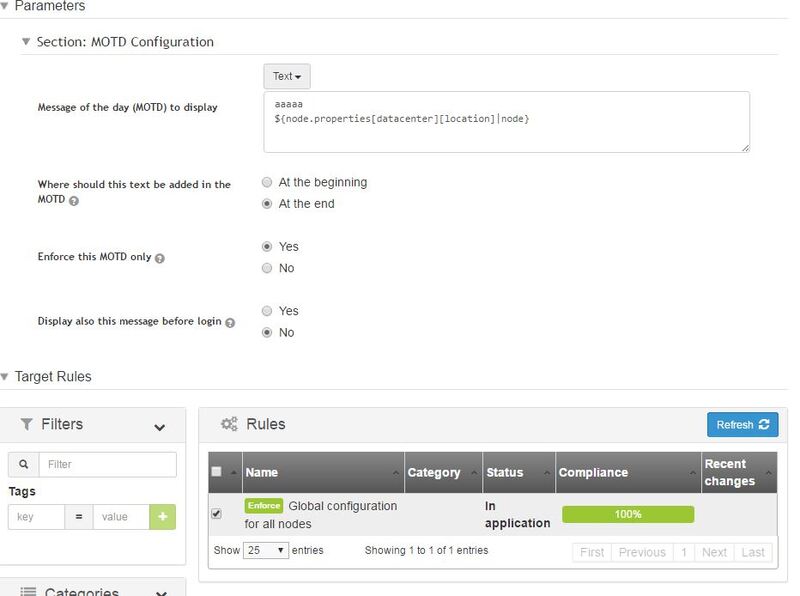The height and width of the screenshot is (596, 800).
Task: Select At the beginning radio option
Action: pyautogui.click(x=267, y=182)
